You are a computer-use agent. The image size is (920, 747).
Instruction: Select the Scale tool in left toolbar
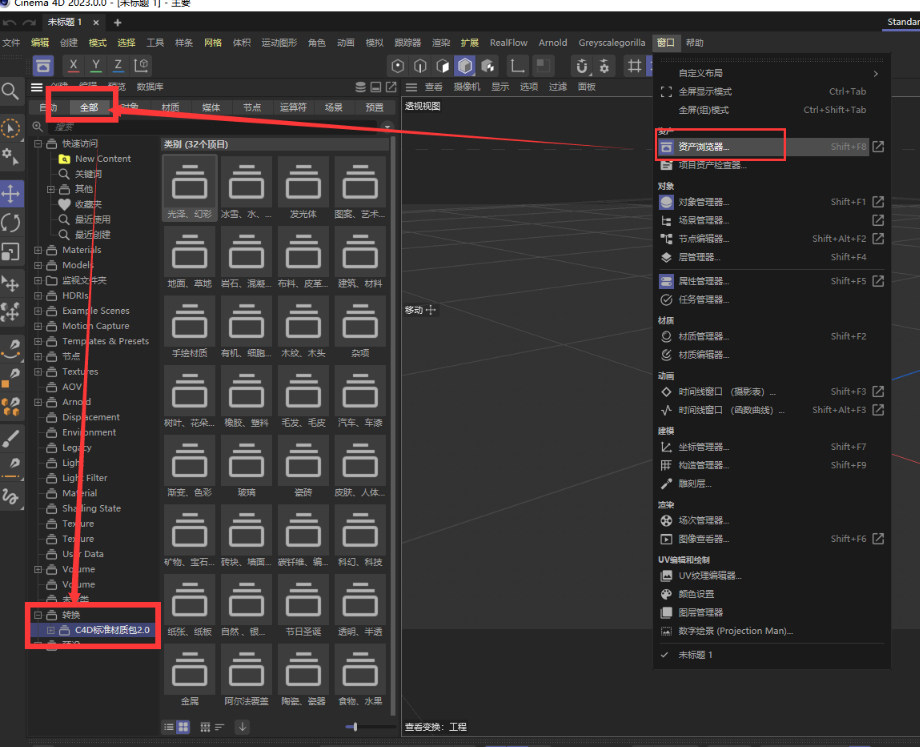point(11,251)
